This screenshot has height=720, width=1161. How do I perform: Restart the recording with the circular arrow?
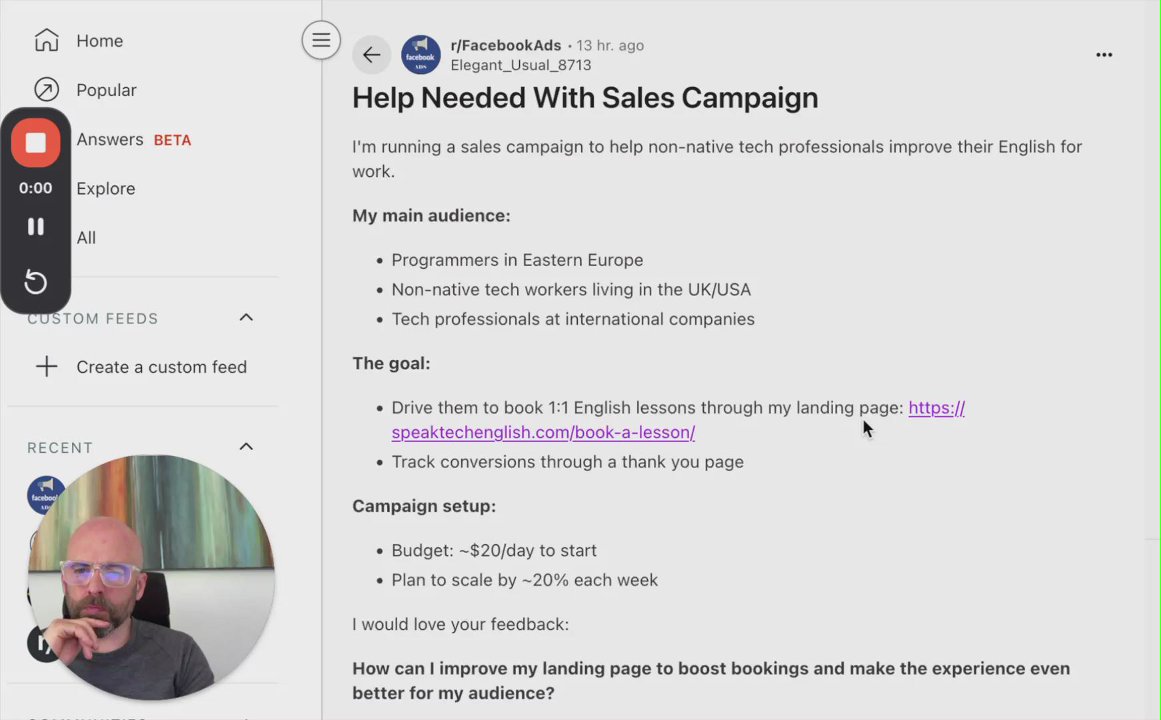coord(36,282)
